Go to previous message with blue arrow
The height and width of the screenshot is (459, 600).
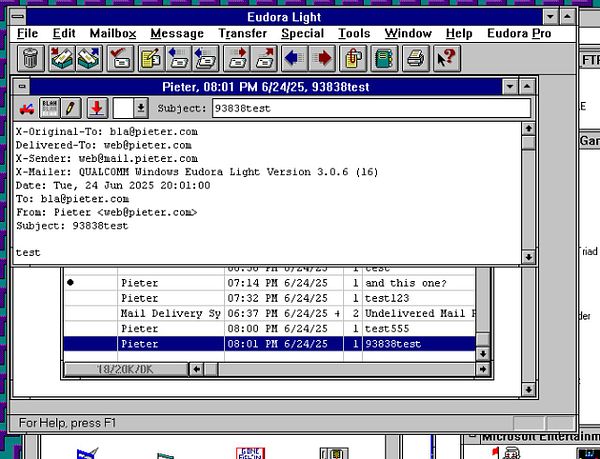point(295,59)
